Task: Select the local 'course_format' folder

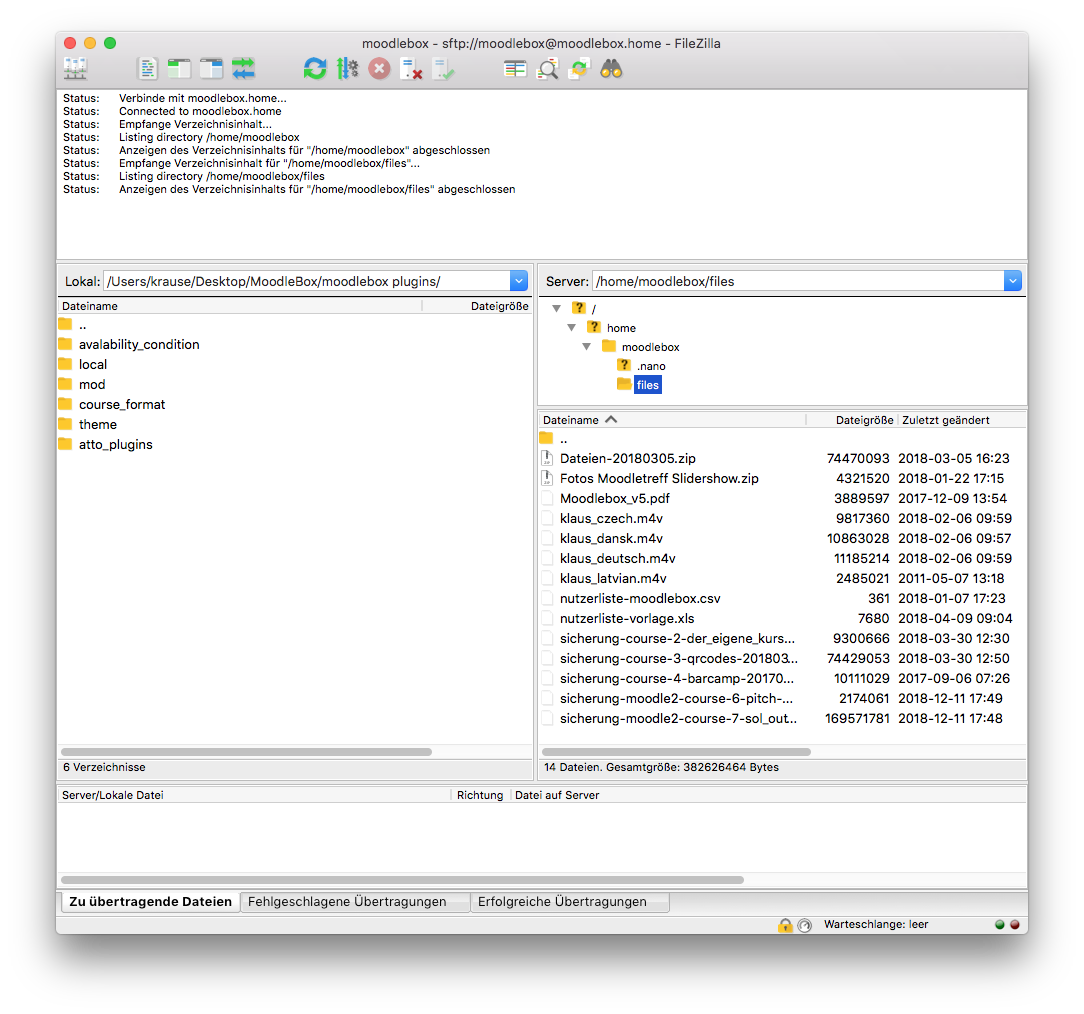Action: coord(295,404)
